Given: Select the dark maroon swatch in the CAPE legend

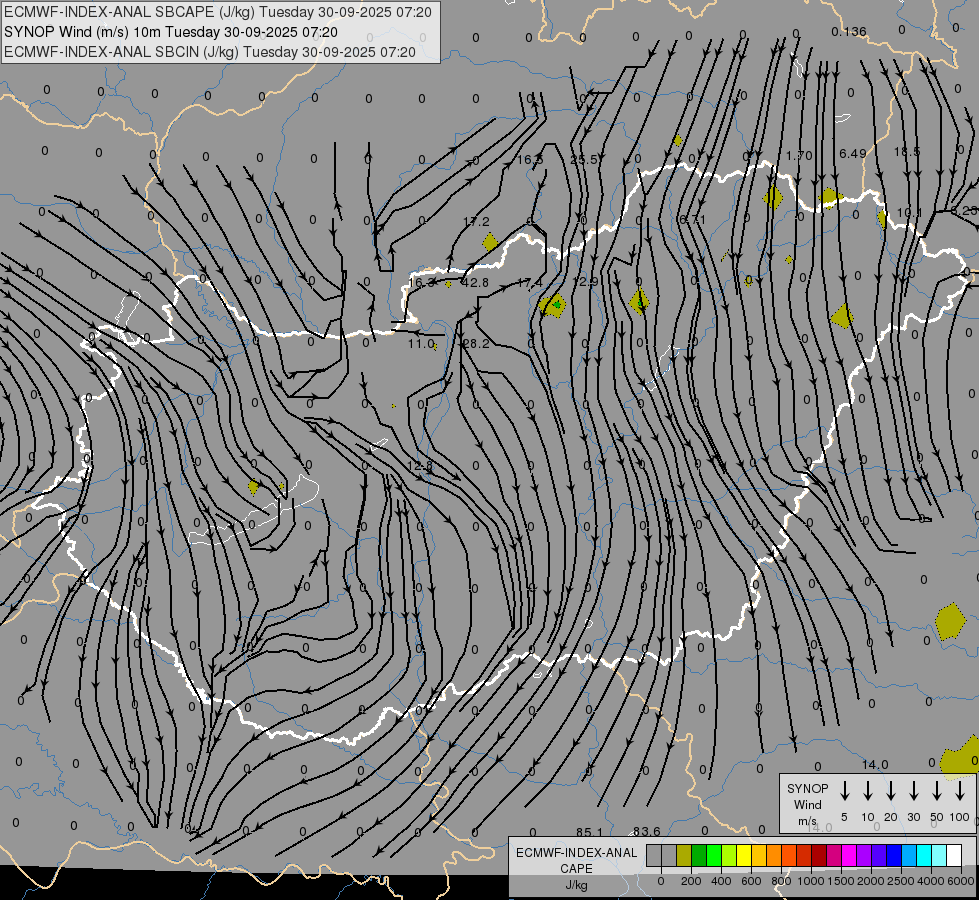Looking at the screenshot, I should [x=819, y=856].
